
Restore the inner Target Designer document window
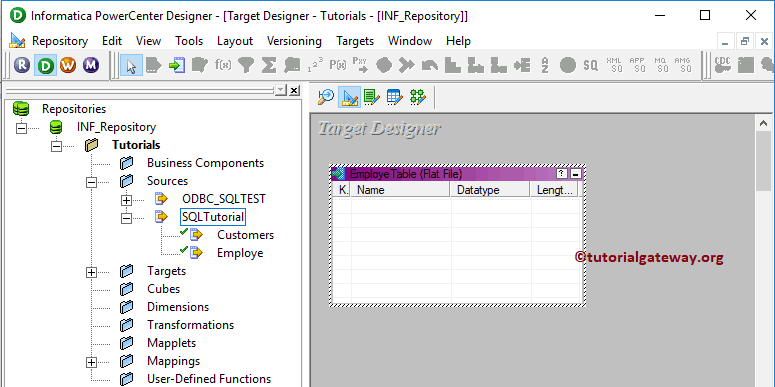tap(745, 42)
